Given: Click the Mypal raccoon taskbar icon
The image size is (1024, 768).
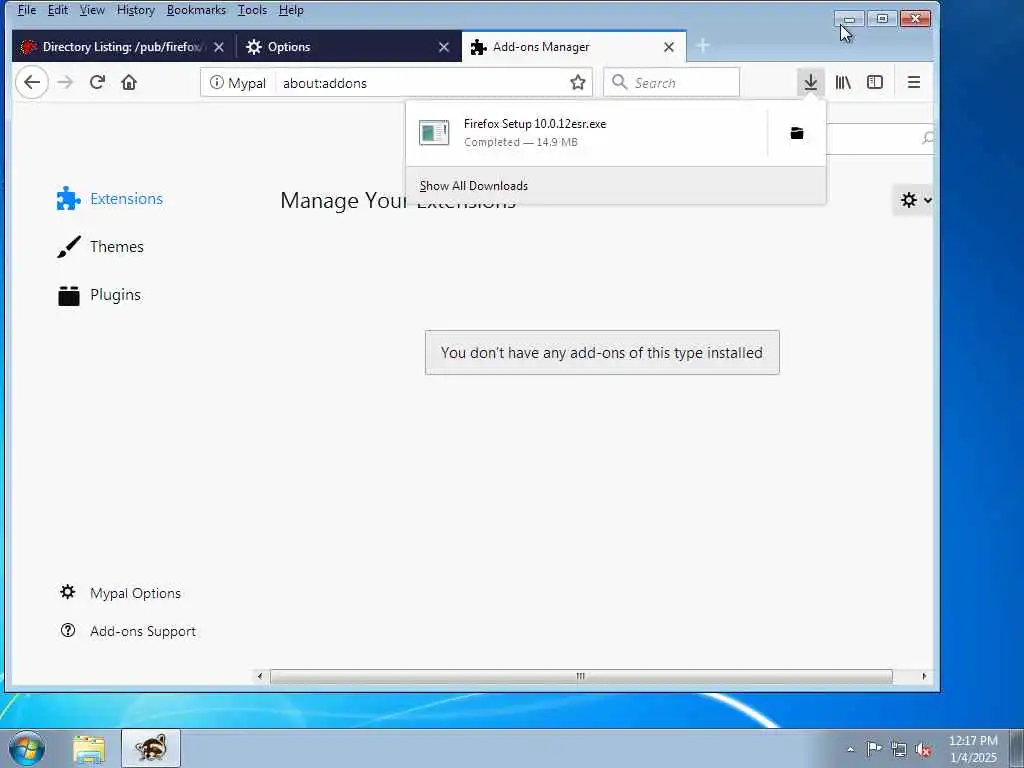Looking at the screenshot, I should coord(151,748).
